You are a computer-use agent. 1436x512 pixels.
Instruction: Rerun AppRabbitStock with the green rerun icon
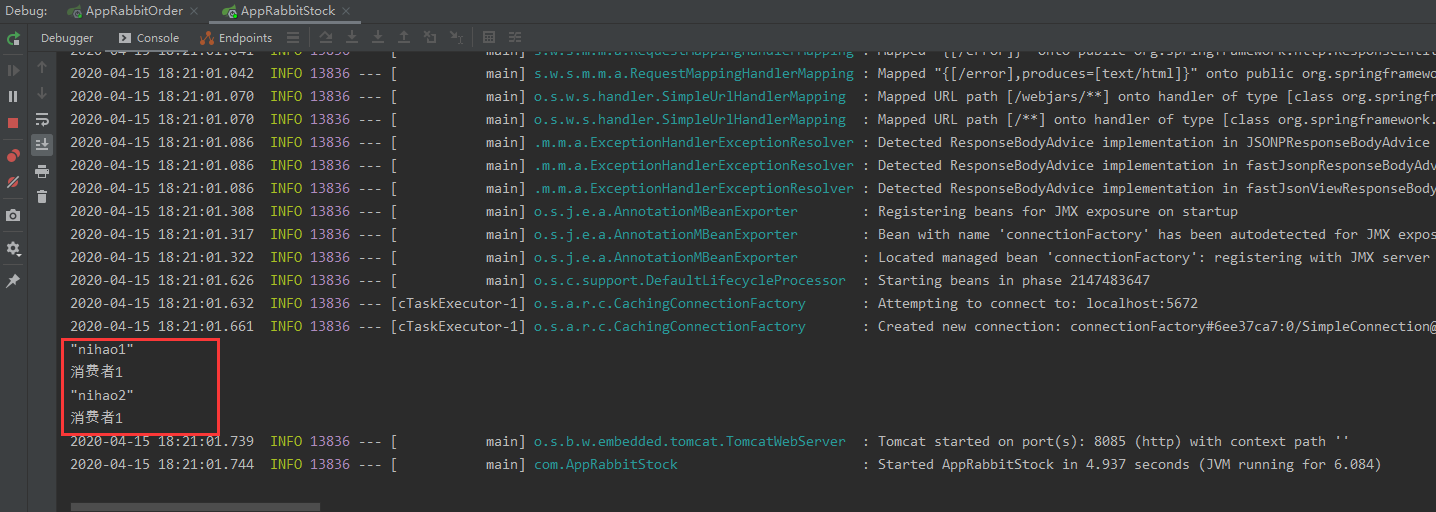[x=13, y=39]
